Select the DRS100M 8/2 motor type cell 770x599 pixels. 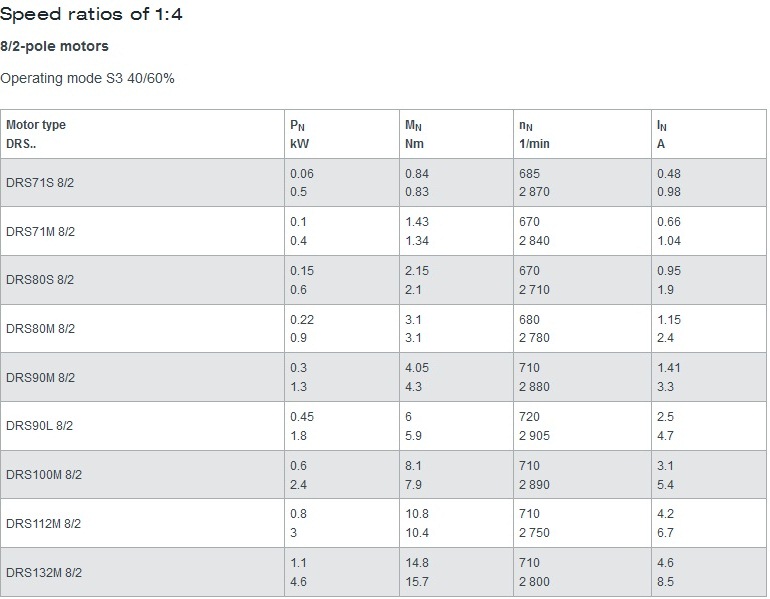click(x=44, y=475)
